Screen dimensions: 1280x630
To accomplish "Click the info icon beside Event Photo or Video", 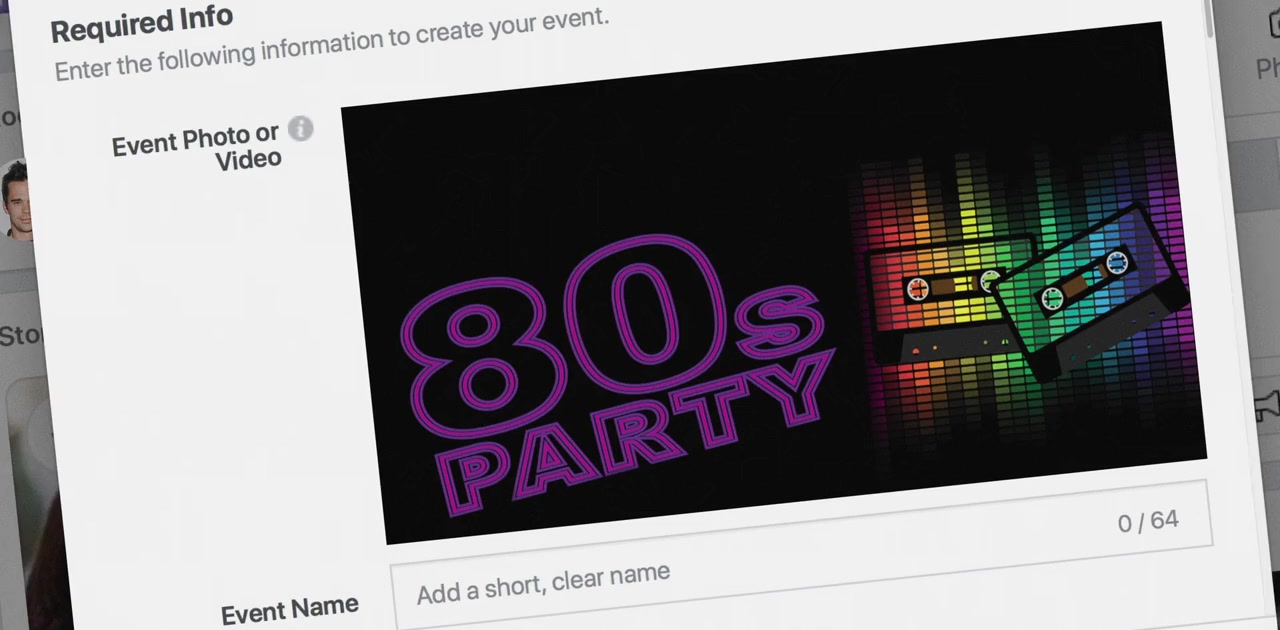I will pyautogui.click(x=300, y=129).
